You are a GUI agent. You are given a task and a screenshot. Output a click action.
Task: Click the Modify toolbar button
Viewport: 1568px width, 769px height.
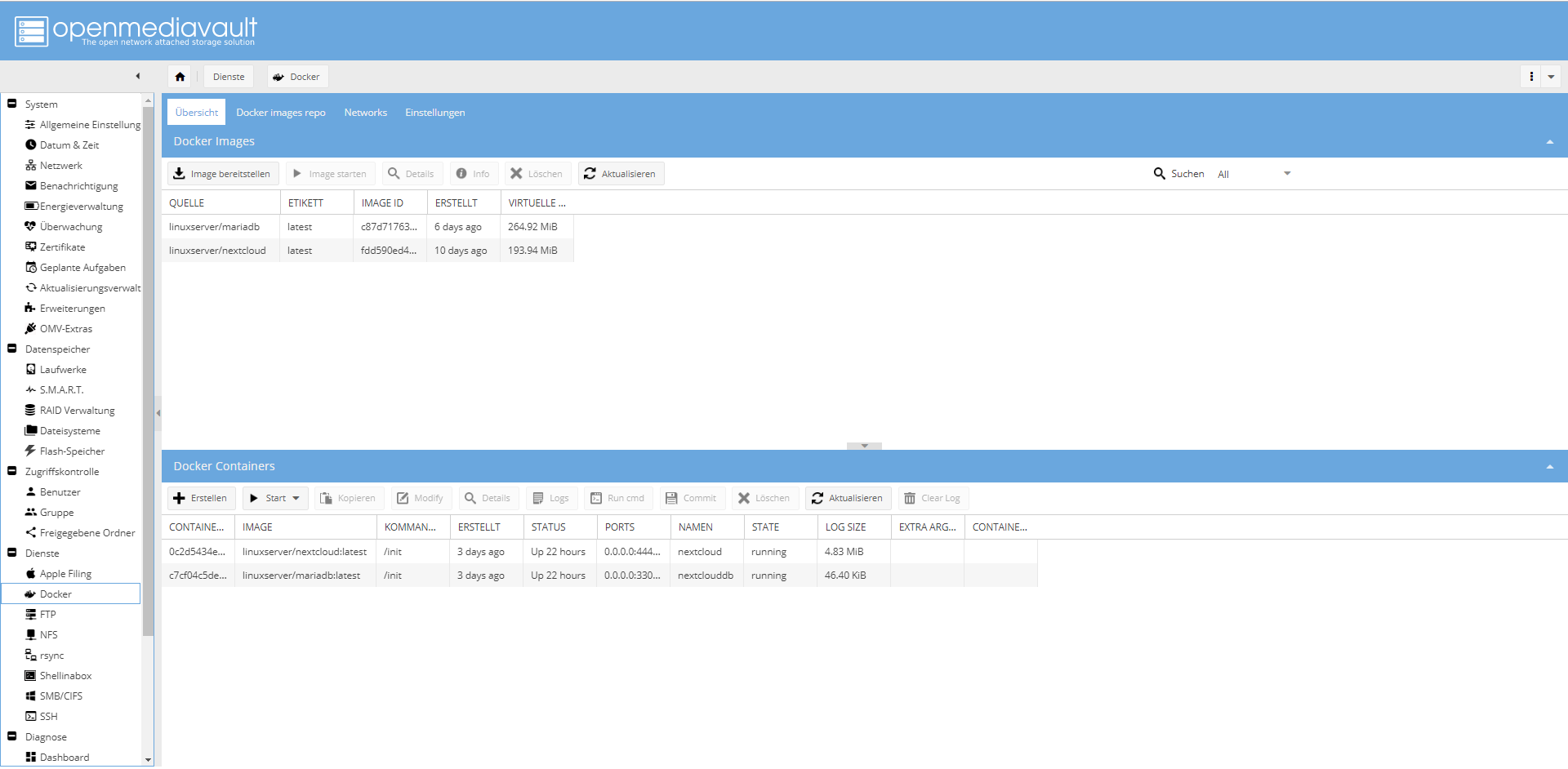tap(421, 498)
